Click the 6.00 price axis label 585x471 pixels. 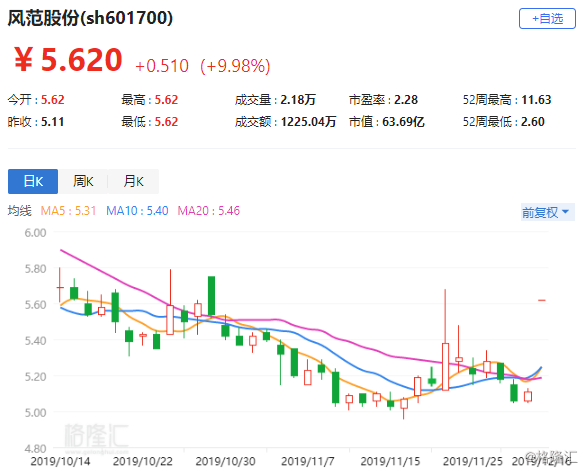coord(35,233)
